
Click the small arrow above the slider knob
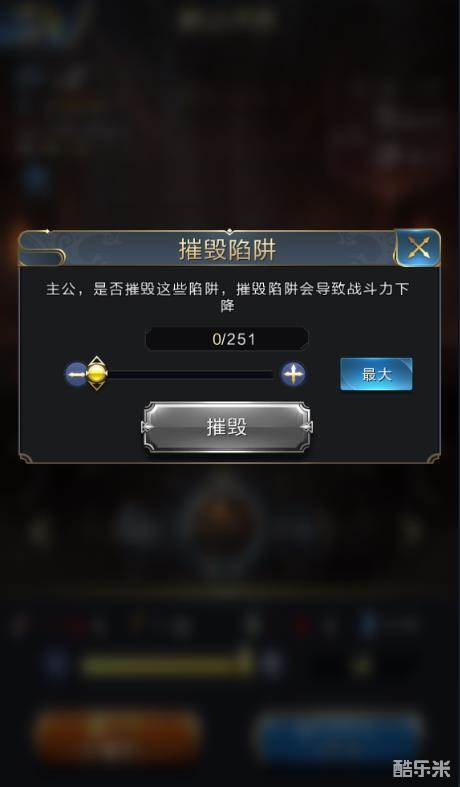pyautogui.click(x=96, y=359)
